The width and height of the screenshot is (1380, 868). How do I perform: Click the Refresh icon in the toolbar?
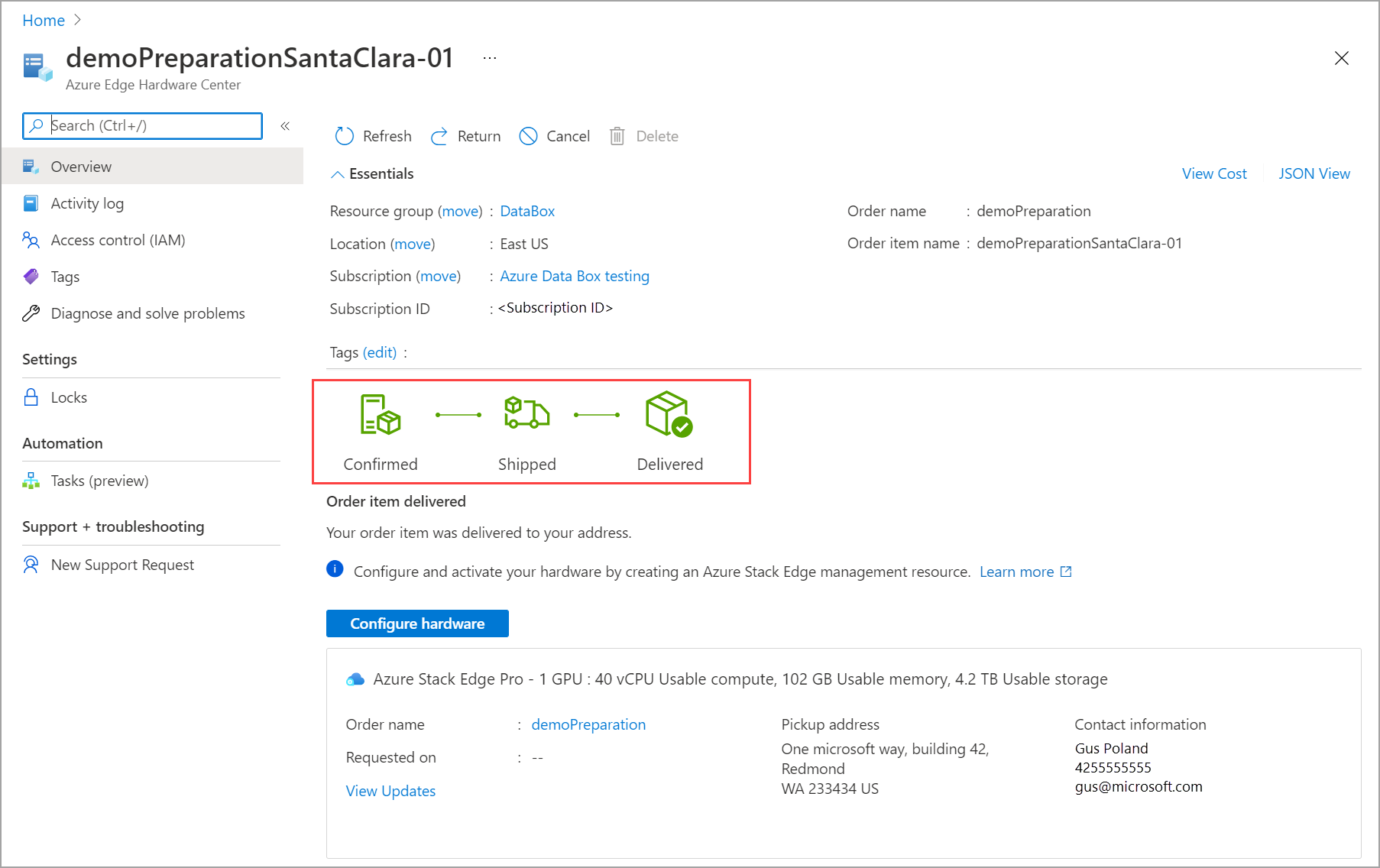click(x=345, y=136)
